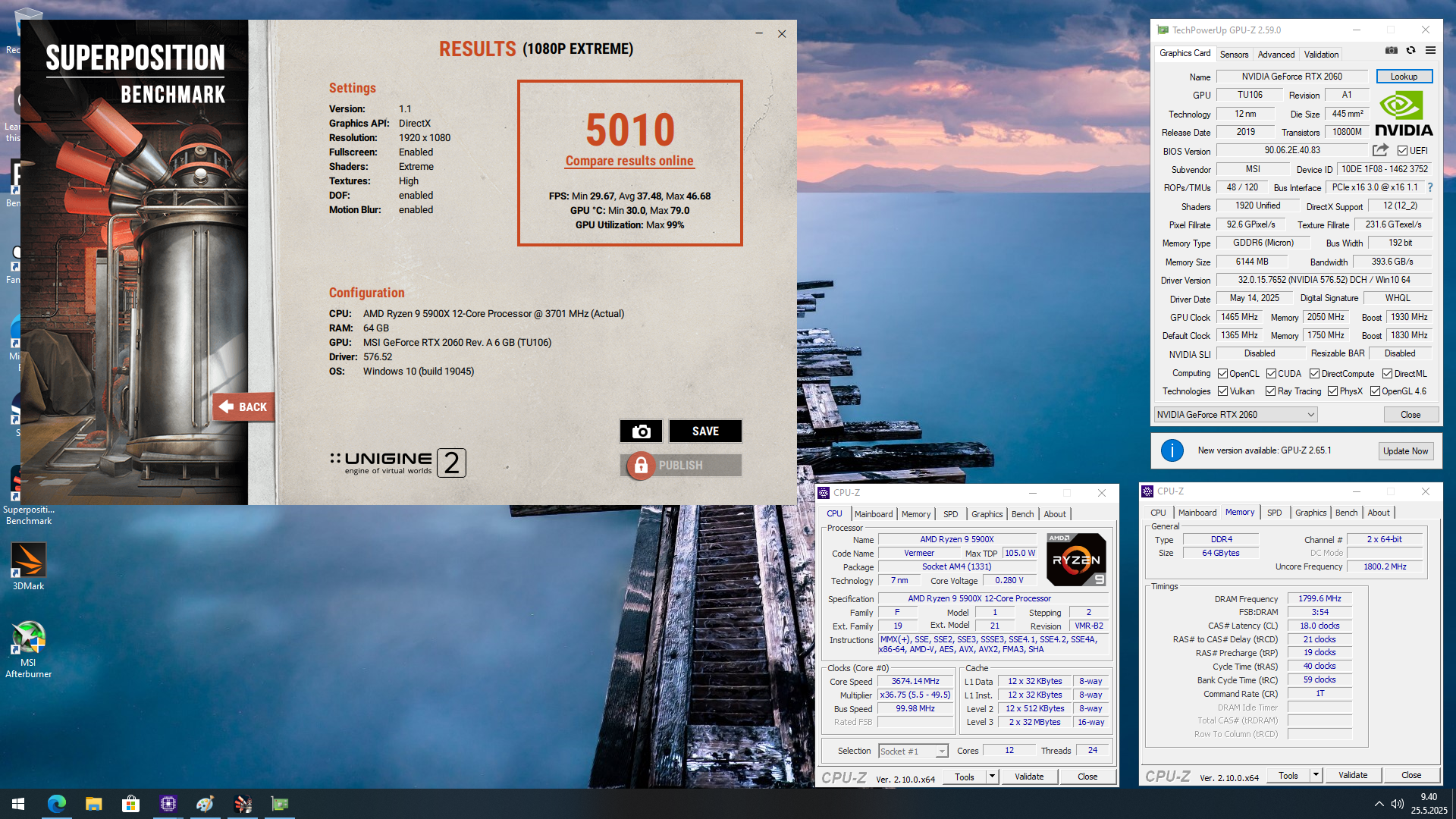1456x819 pixels.
Task: Expand Tools dropdown arrow in left CPU-Z
Action: [x=992, y=777]
